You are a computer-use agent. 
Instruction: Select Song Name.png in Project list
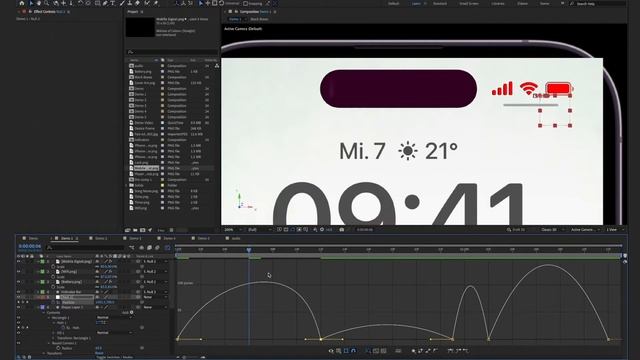pyautogui.click(x=146, y=191)
